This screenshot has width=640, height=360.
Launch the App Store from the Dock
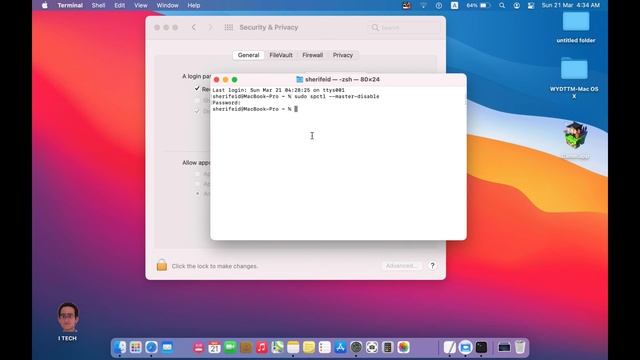tap(340, 347)
